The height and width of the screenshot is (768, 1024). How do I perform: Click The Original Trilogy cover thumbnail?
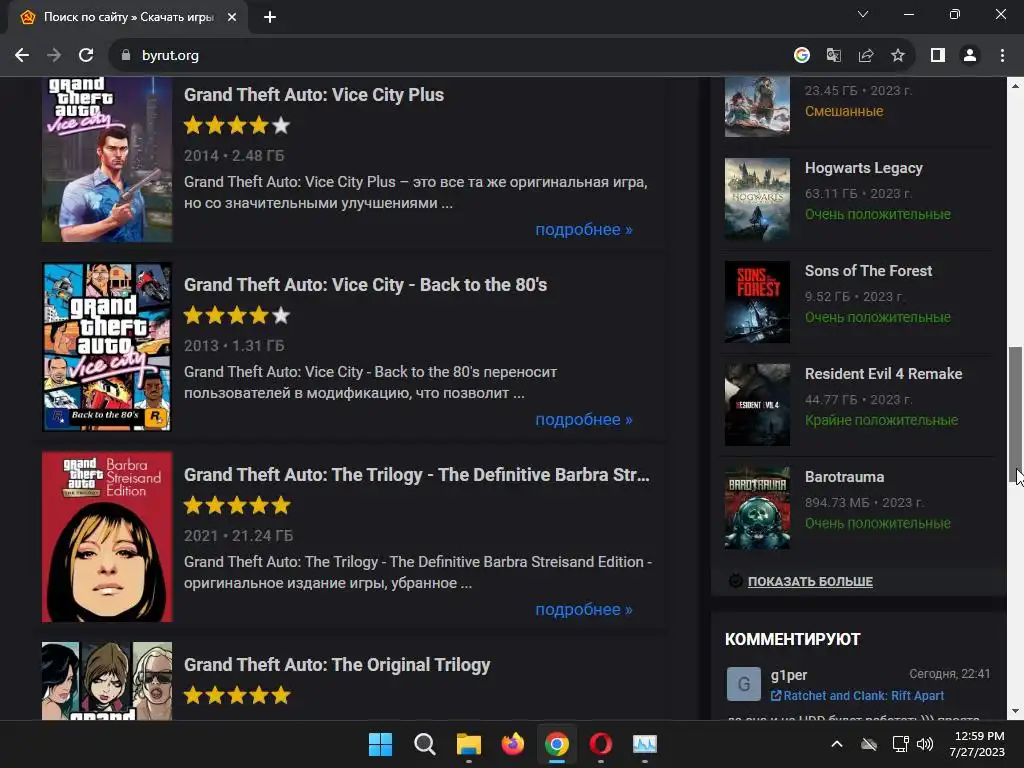click(x=107, y=681)
